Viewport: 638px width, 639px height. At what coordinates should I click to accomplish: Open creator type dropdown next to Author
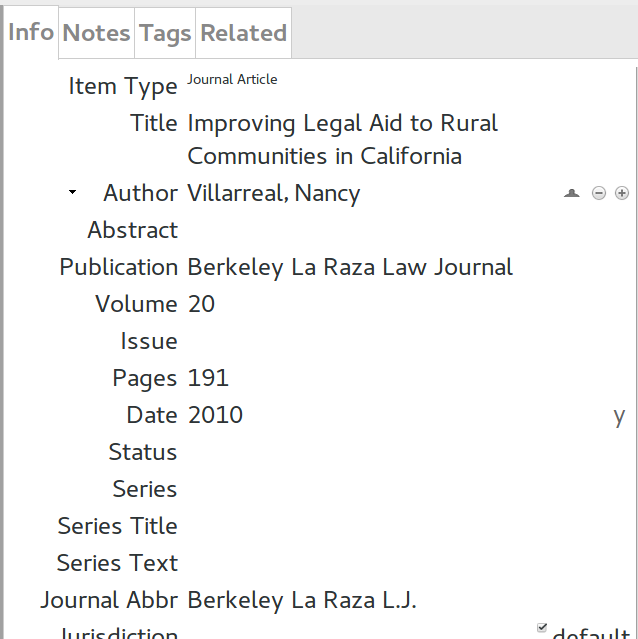(x=73, y=192)
